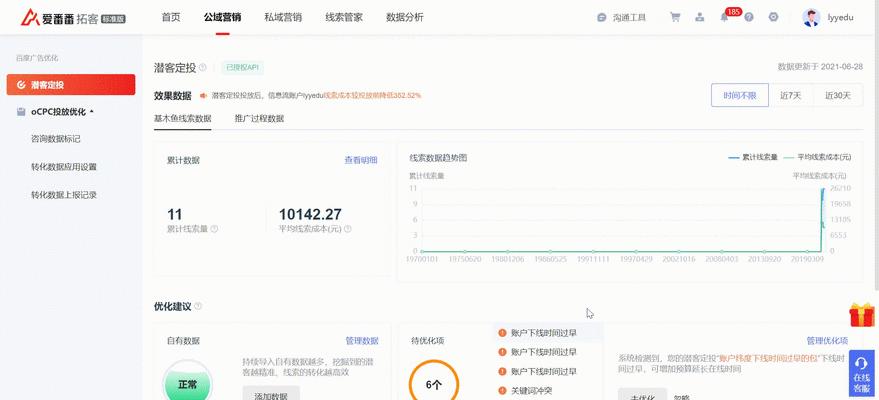Viewport: 879px width, 400px height.
Task: Click the account person icon beside the cart
Action: [700, 17]
